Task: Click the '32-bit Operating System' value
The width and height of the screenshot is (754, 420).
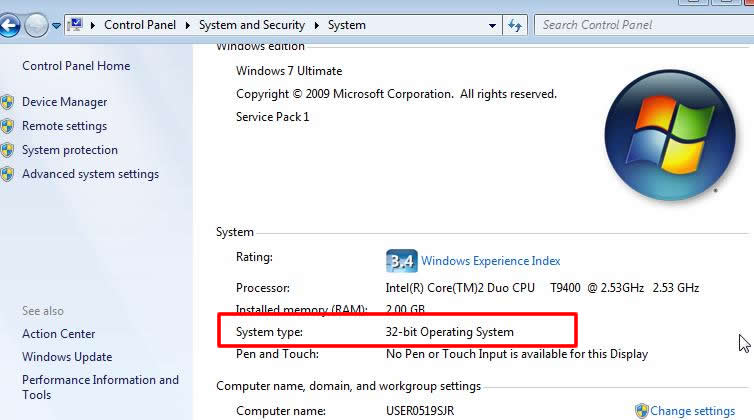Action: click(x=450, y=332)
